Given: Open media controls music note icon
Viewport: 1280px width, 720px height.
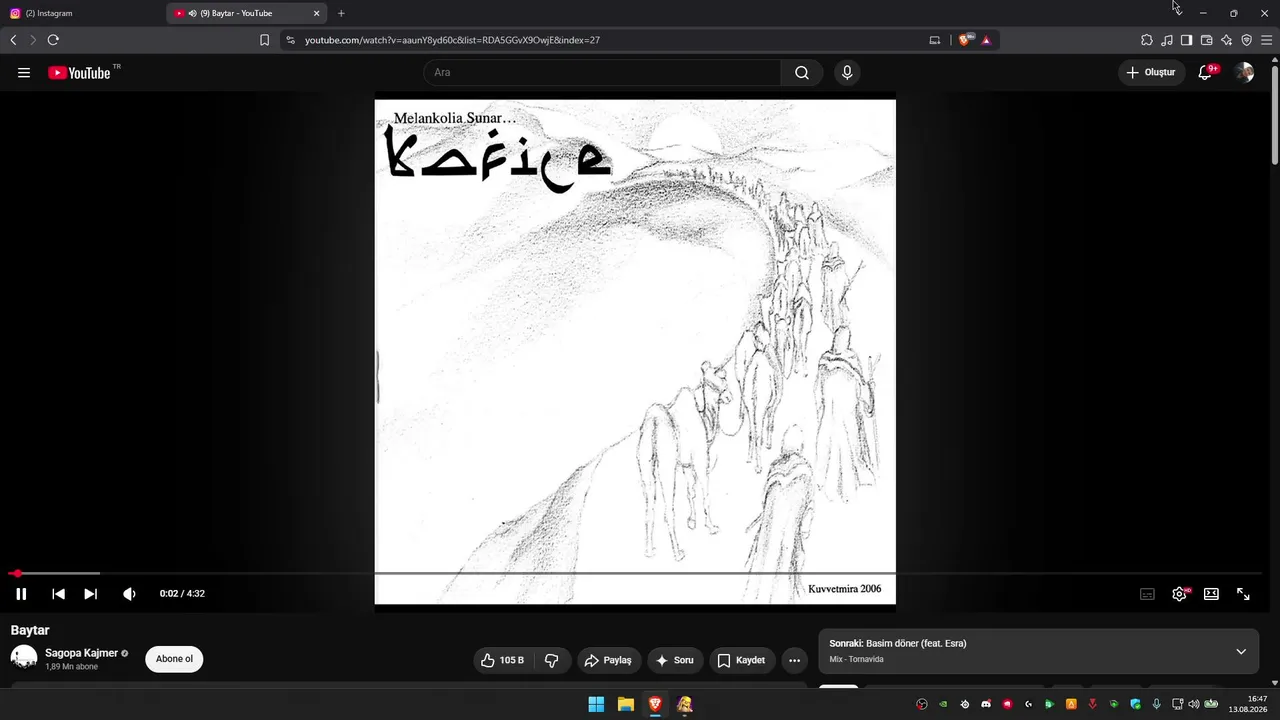Looking at the screenshot, I should [1167, 40].
